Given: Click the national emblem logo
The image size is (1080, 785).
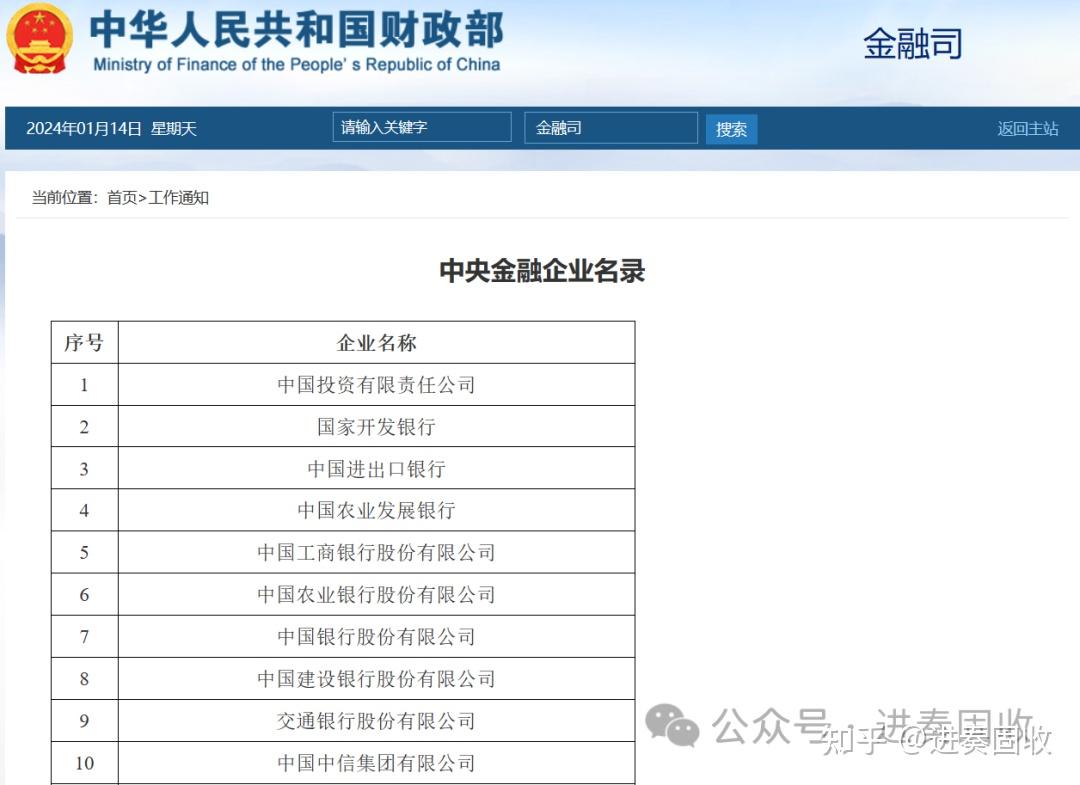Looking at the screenshot, I should (39, 39).
